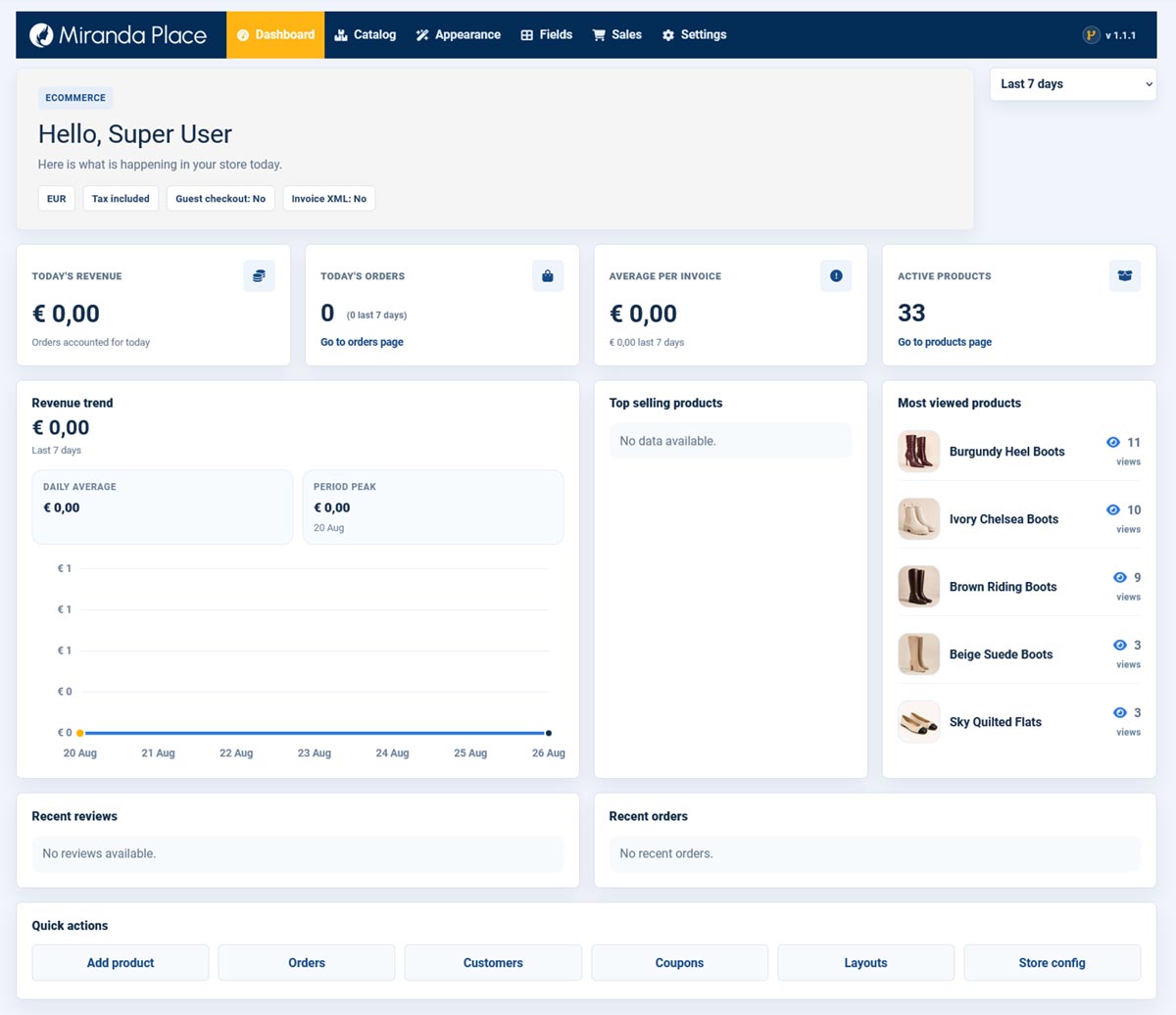This screenshot has height=1015, width=1176.
Task: Click the Sky Quilted Flats product thumbnail
Action: coord(919,722)
